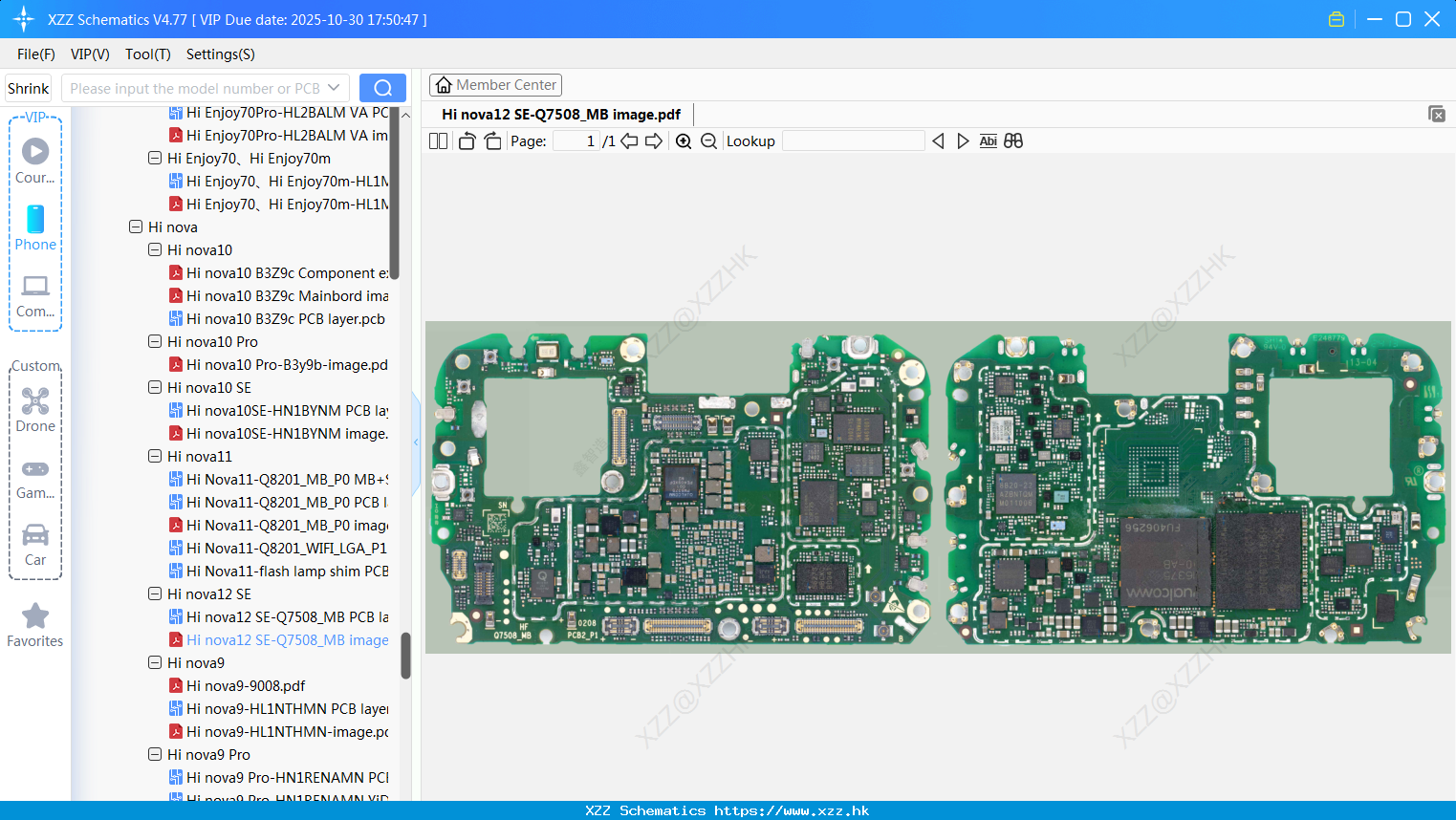Open the Courses sidebar icon

[35, 161]
